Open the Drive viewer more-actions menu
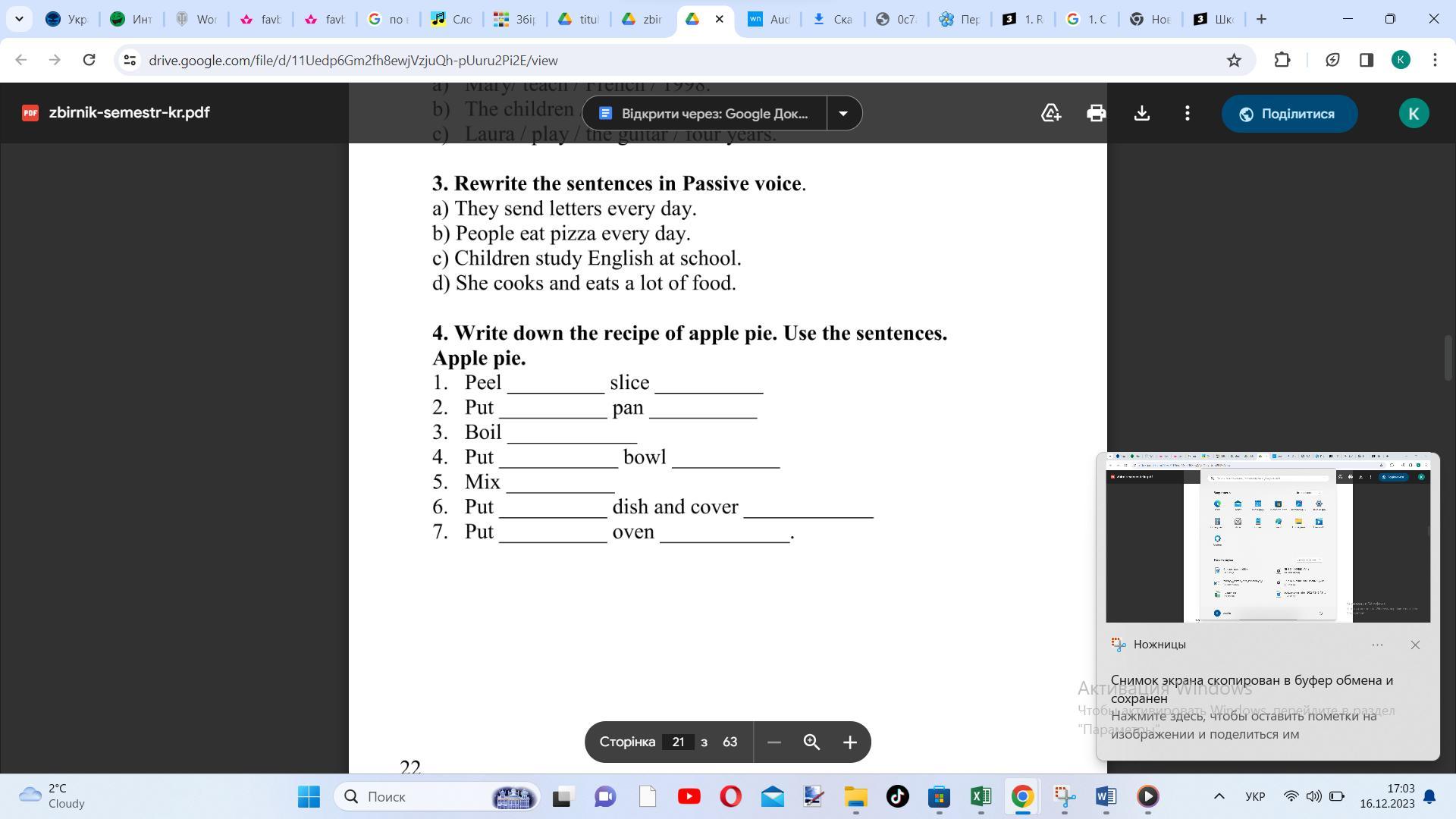The image size is (1456, 819). coord(1187,113)
